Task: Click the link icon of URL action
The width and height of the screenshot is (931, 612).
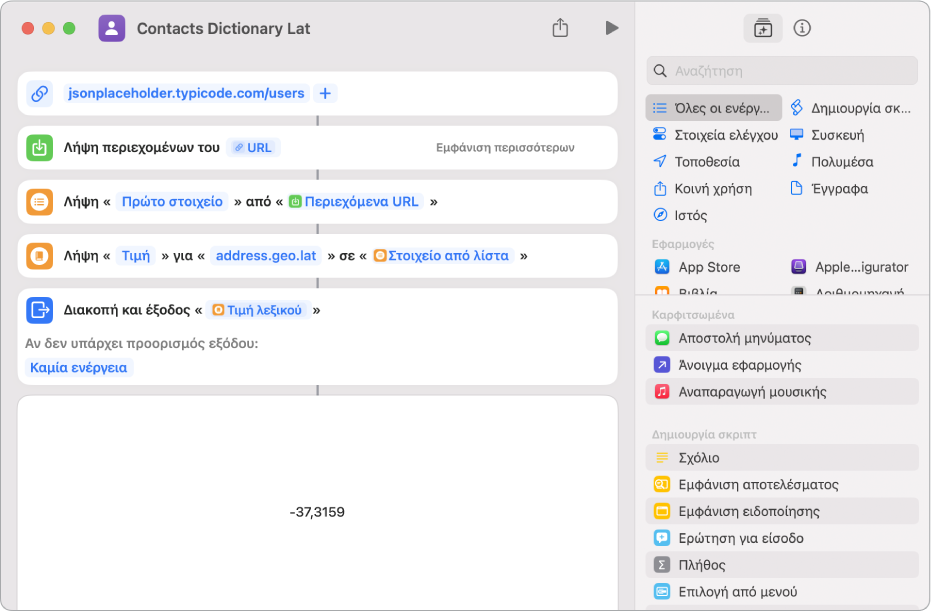Action: (40, 93)
